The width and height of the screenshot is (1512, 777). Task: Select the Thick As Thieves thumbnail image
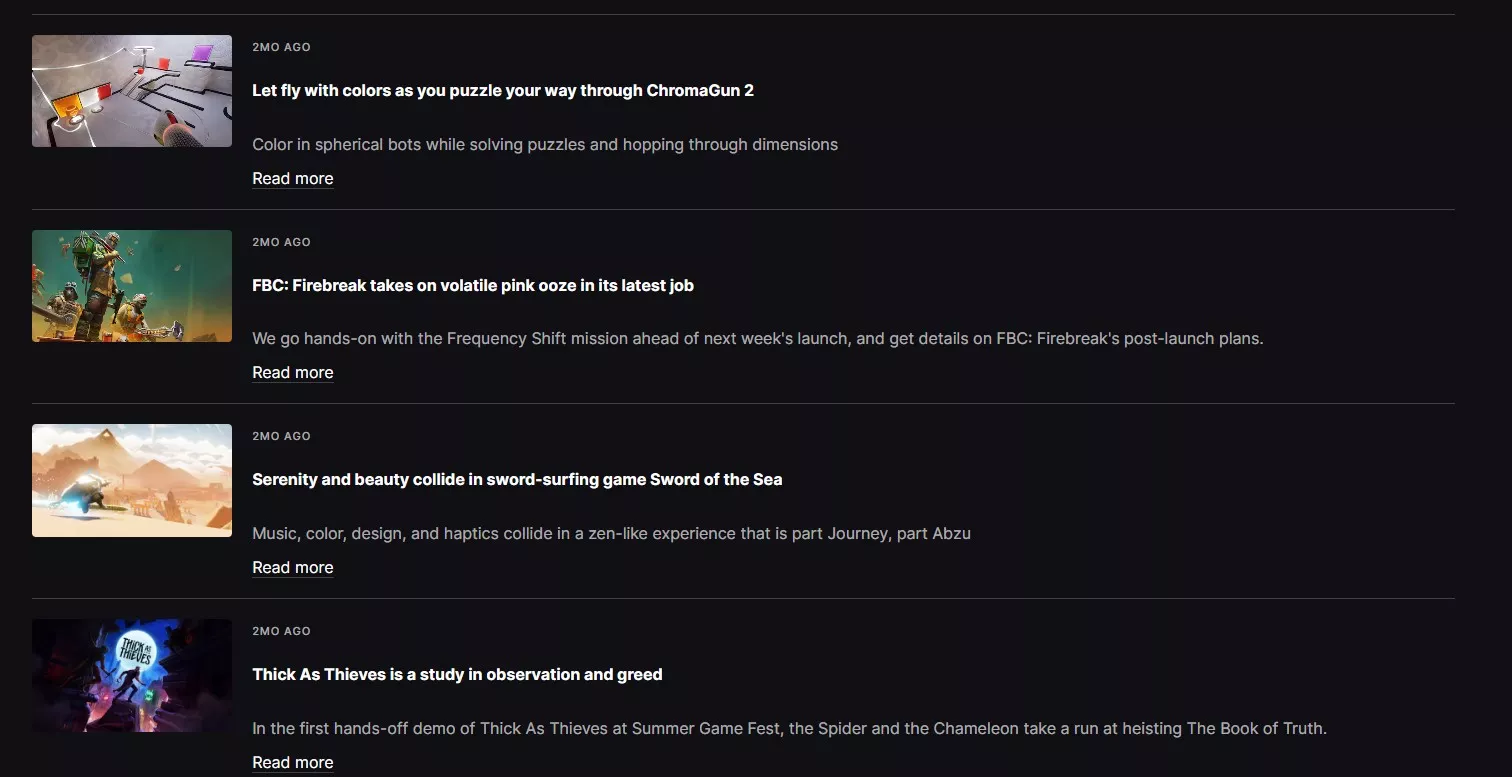(x=132, y=675)
